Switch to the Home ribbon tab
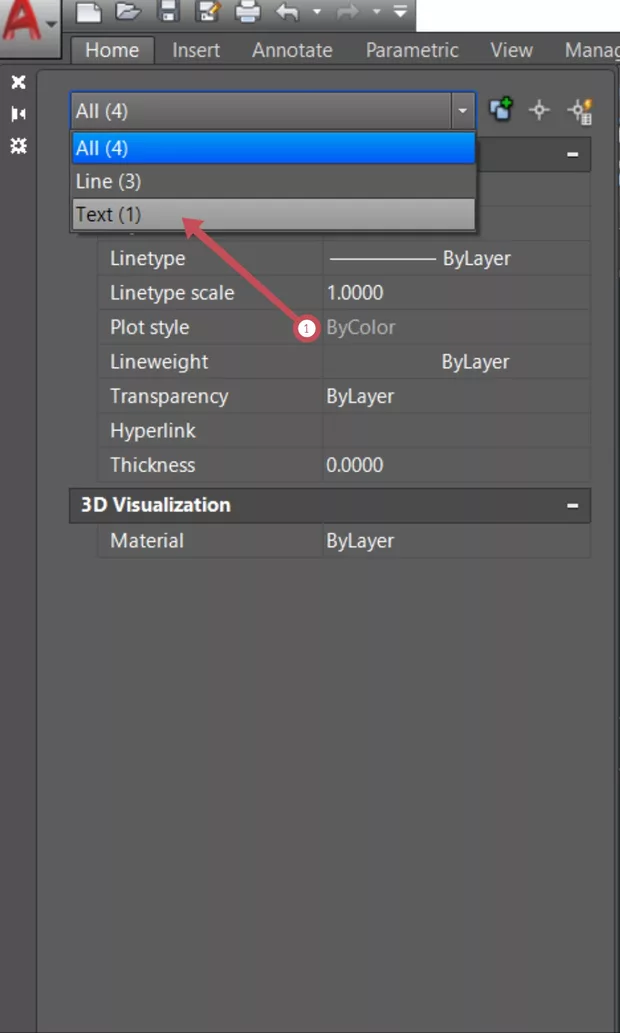The width and height of the screenshot is (620, 1033). tap(112, 50)
